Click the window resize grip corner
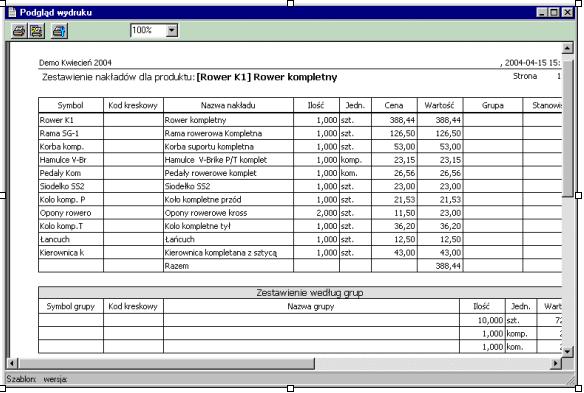This screenshot has height=393, width=584. (571, 380)
